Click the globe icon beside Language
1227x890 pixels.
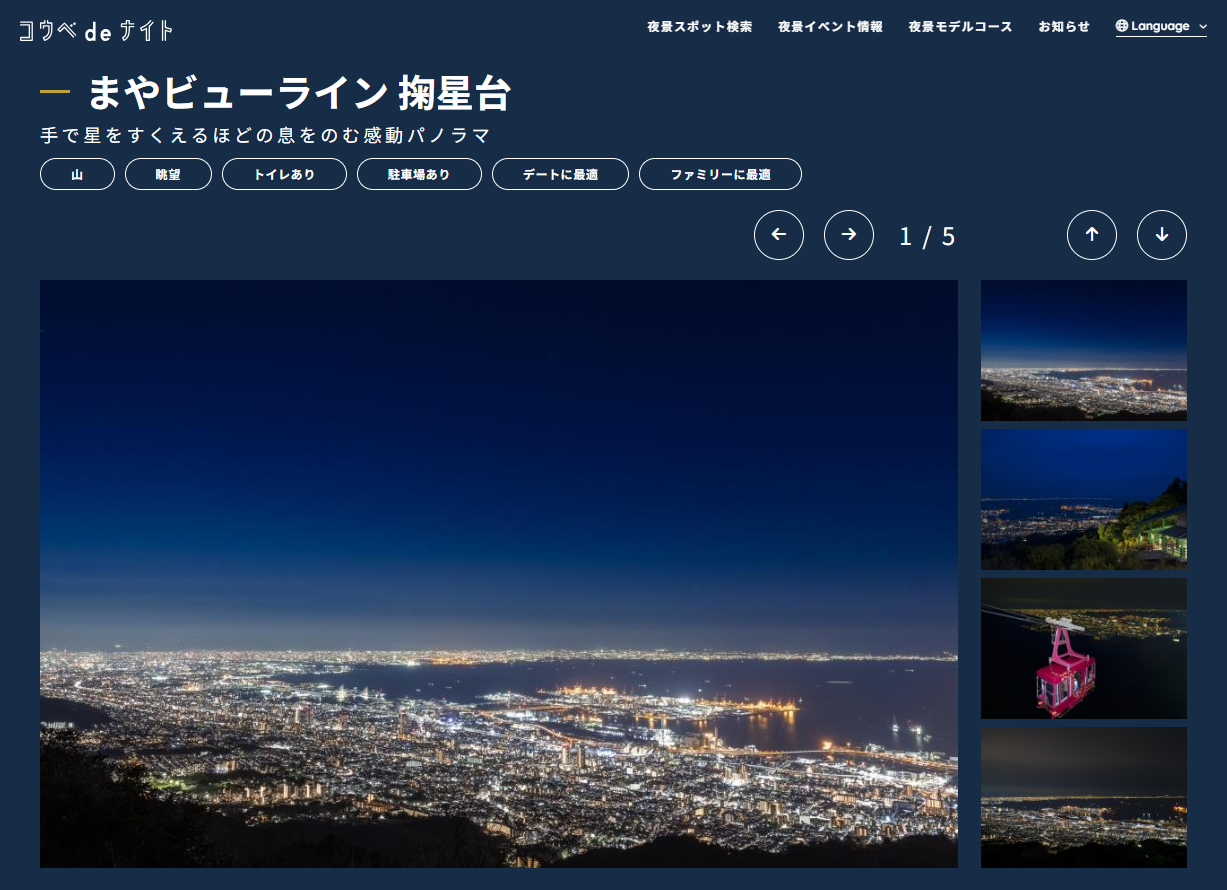[x=1122, y=26]
